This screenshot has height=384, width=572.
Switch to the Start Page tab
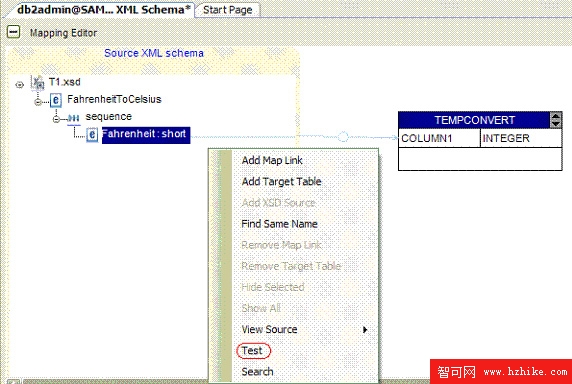[x=228, y=10]
